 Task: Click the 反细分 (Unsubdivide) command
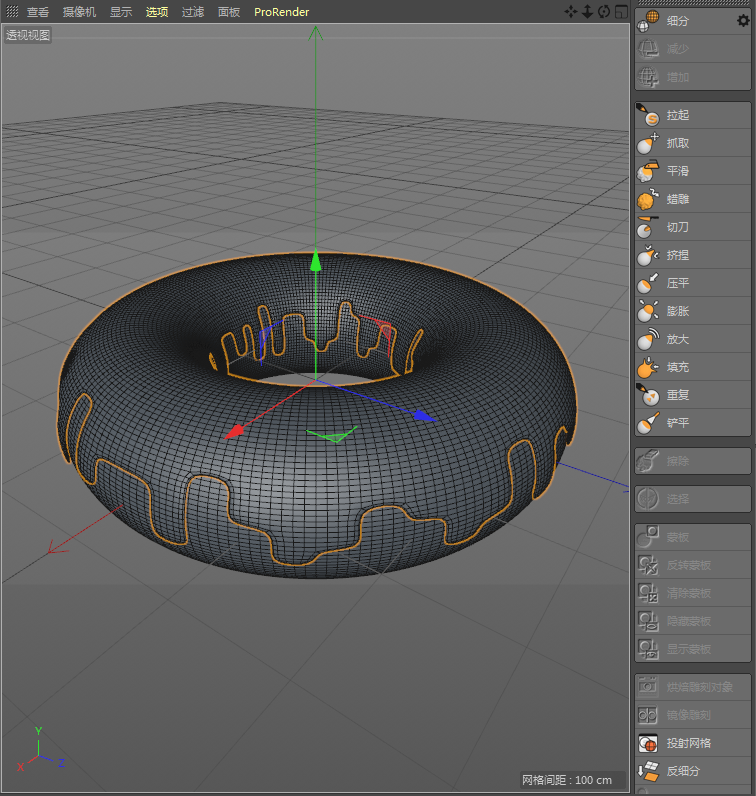(x=683, y=771)
